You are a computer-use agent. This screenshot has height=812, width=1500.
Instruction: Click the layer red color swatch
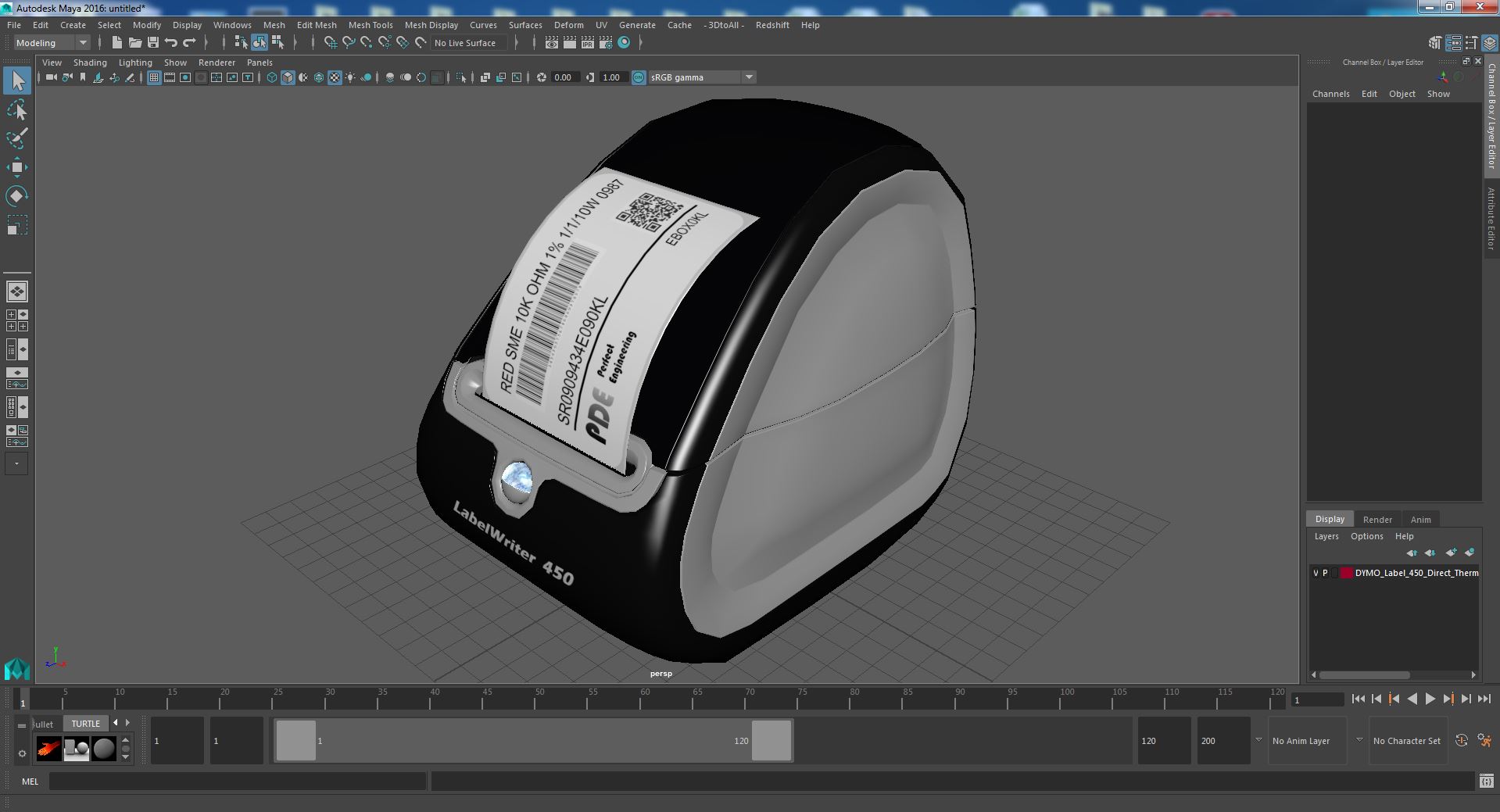[x=1347, y=573]
